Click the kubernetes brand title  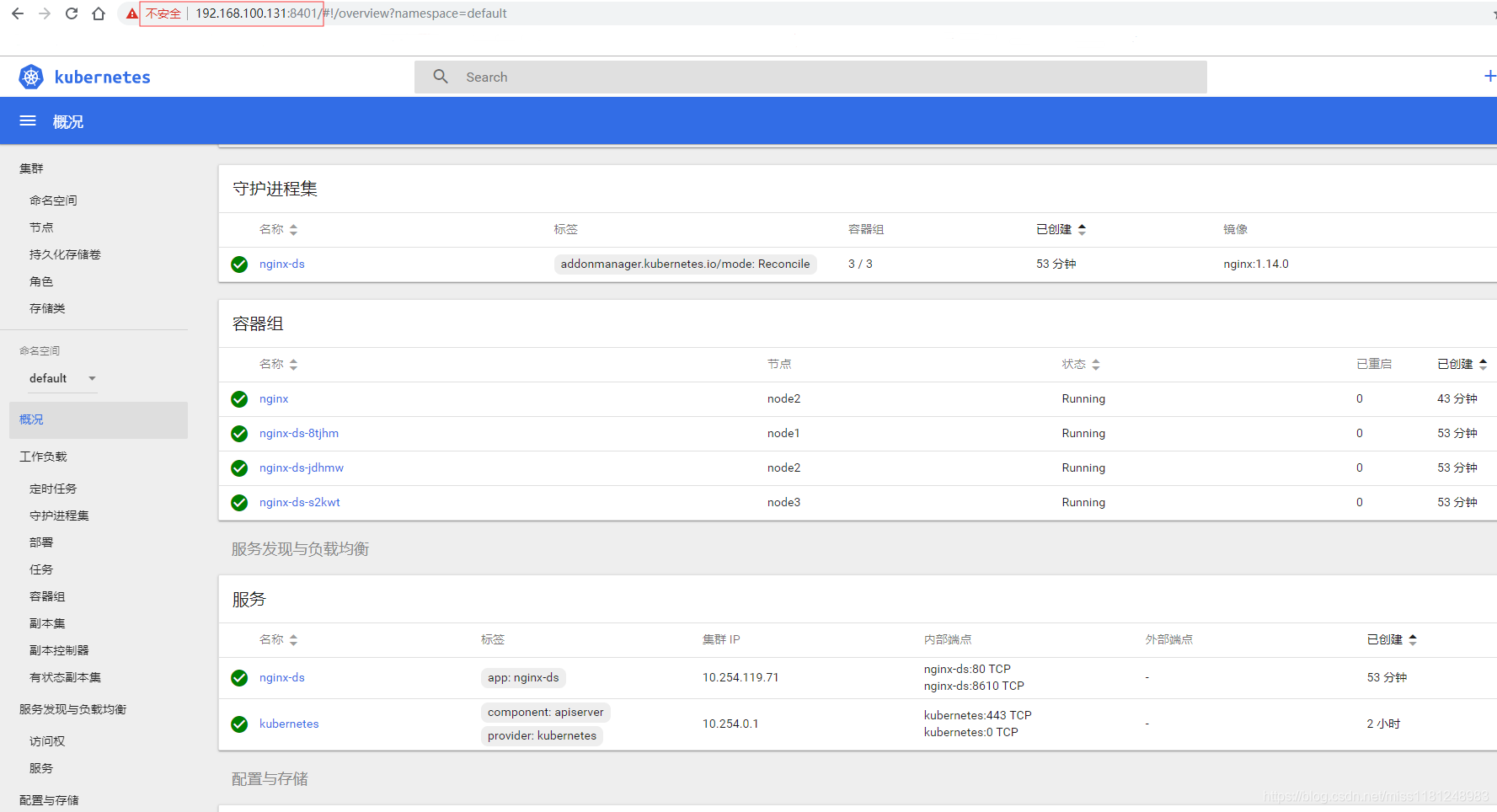[x=103, y=77]
